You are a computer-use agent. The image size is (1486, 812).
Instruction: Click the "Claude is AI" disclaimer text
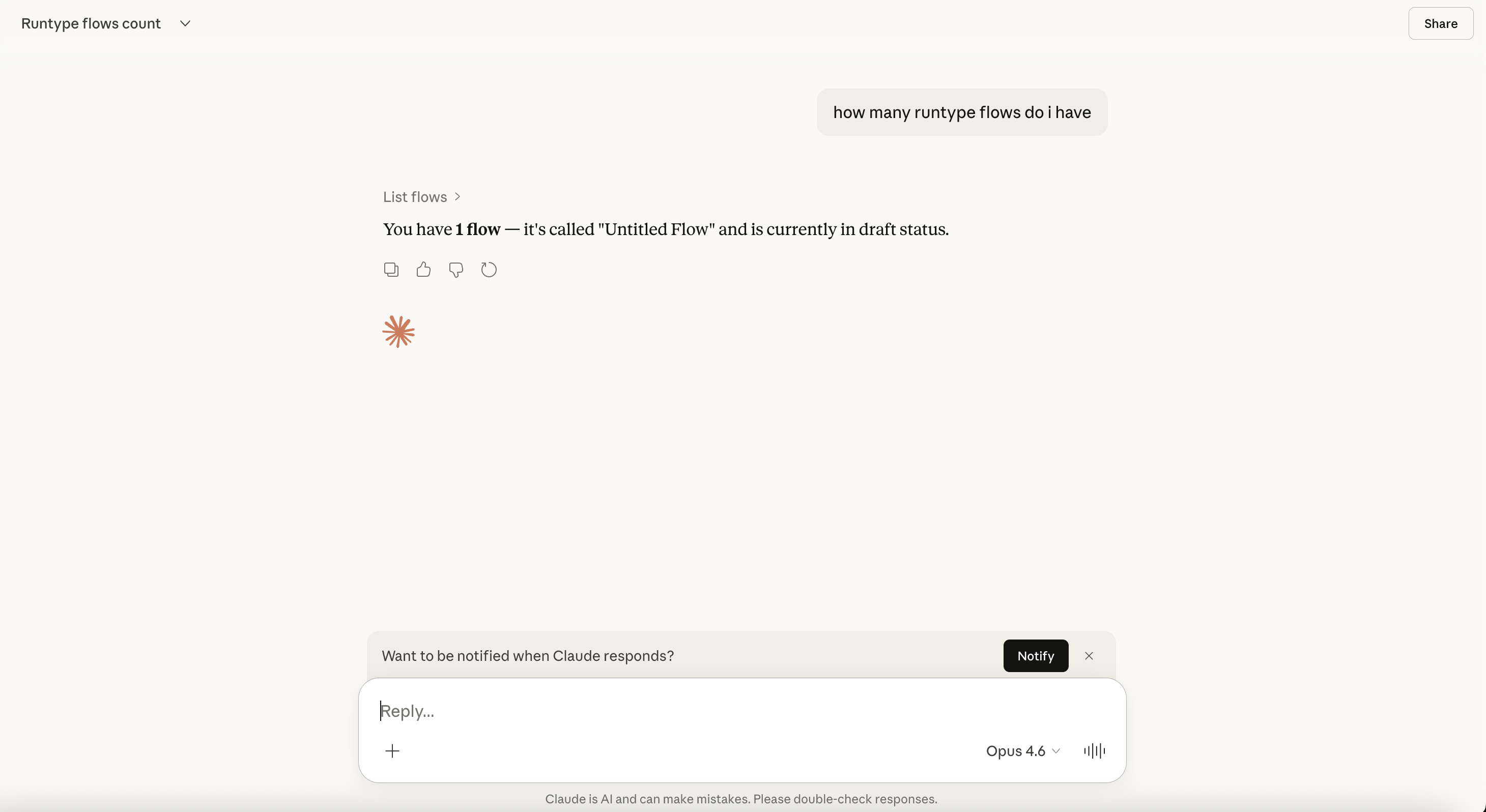740,799
